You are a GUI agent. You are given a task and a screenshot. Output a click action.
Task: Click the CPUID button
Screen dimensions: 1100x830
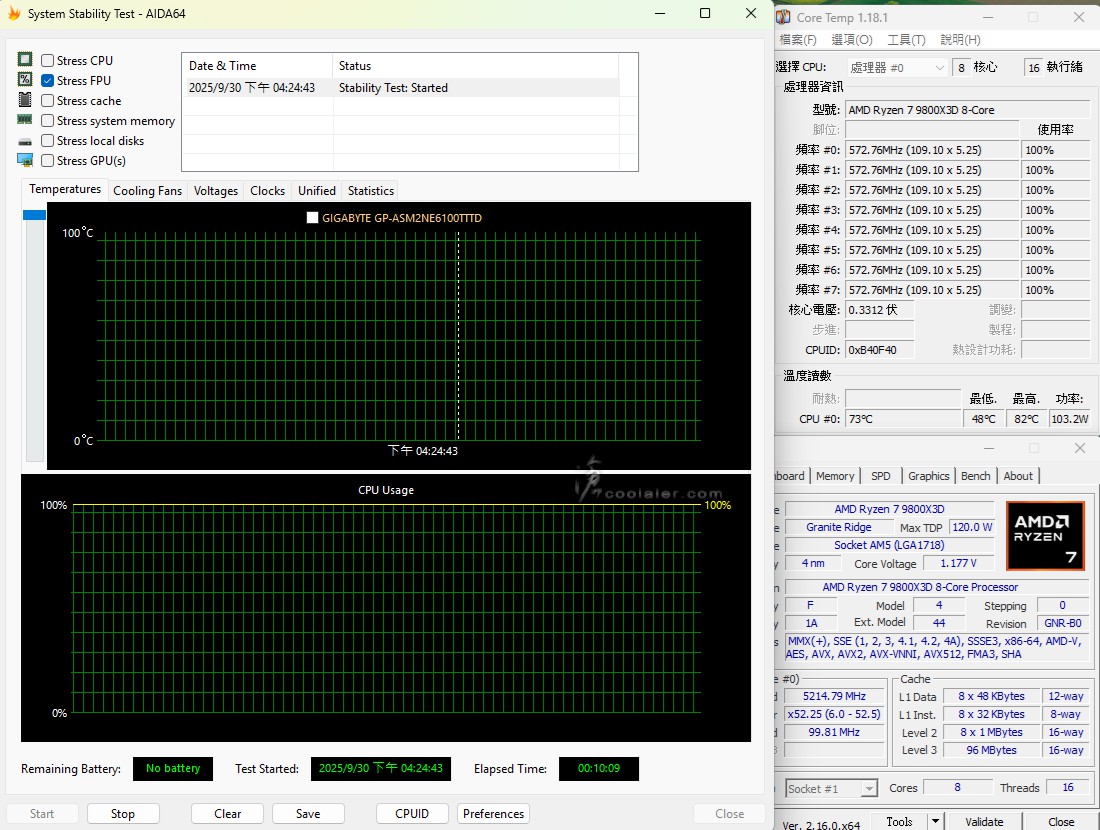[x=412, y=814]
